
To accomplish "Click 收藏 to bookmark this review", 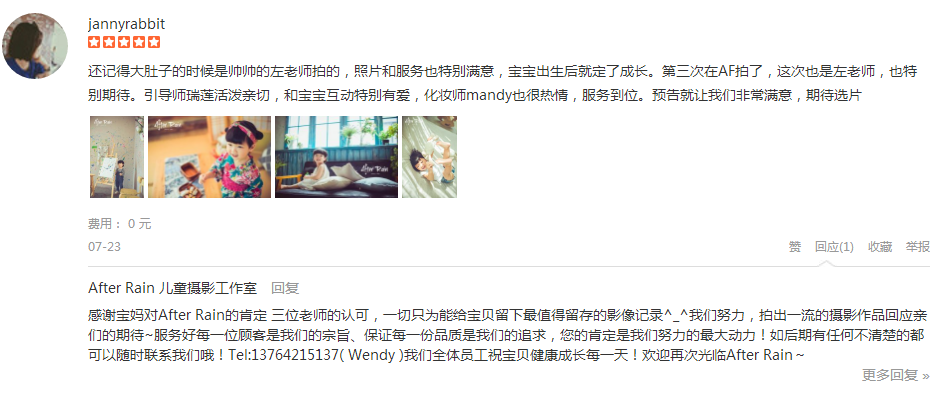I will coord(880,247).
